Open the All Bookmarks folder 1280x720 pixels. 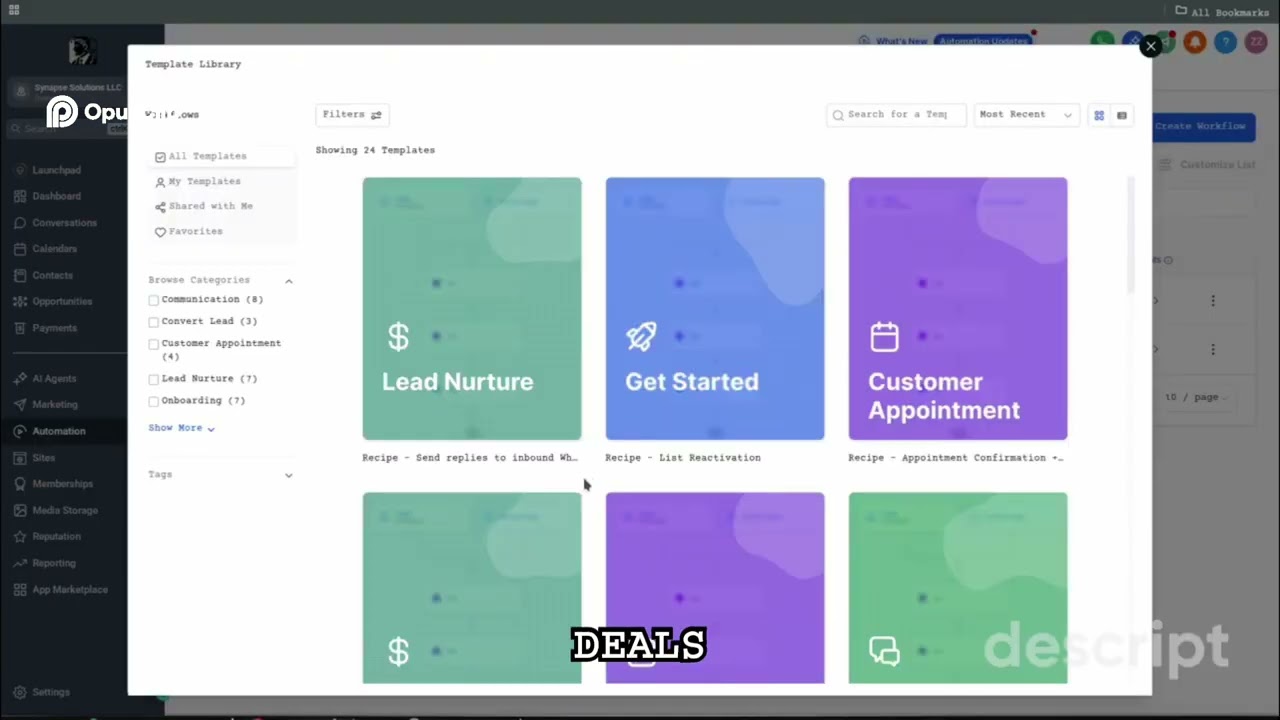coord(1222,12)
